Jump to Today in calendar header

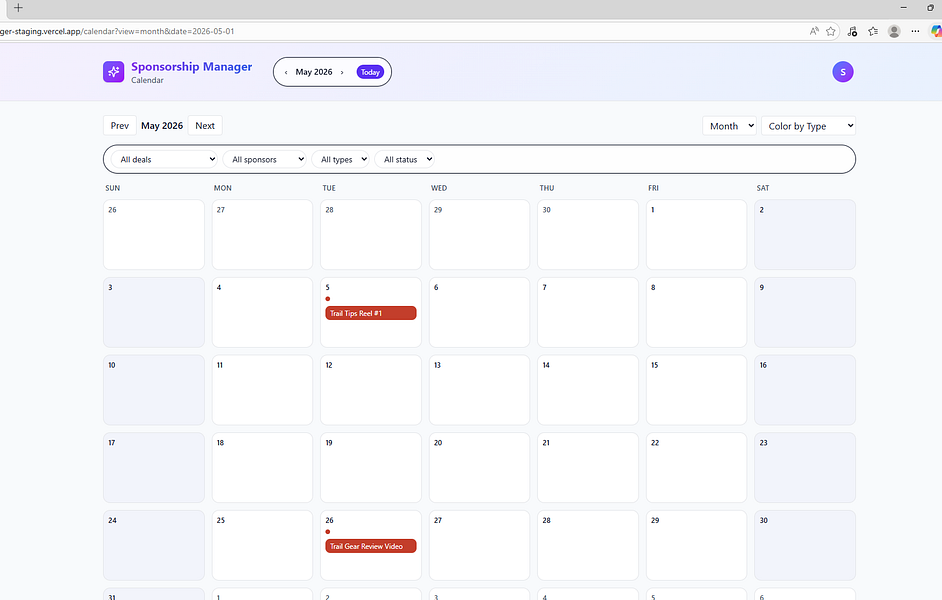tap(370, 72)
